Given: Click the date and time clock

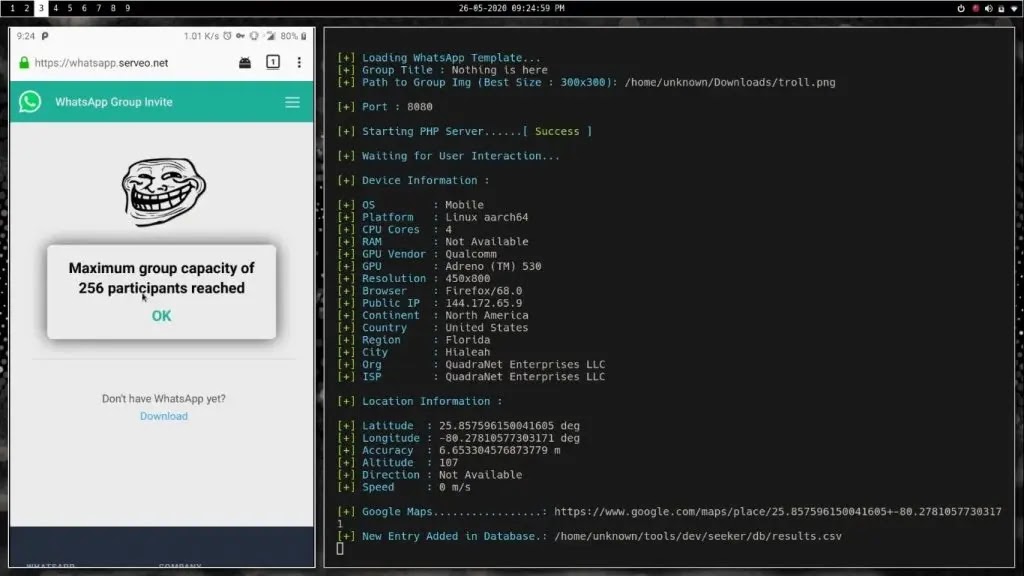Looking at the screenshot, I should click(511, 8).
